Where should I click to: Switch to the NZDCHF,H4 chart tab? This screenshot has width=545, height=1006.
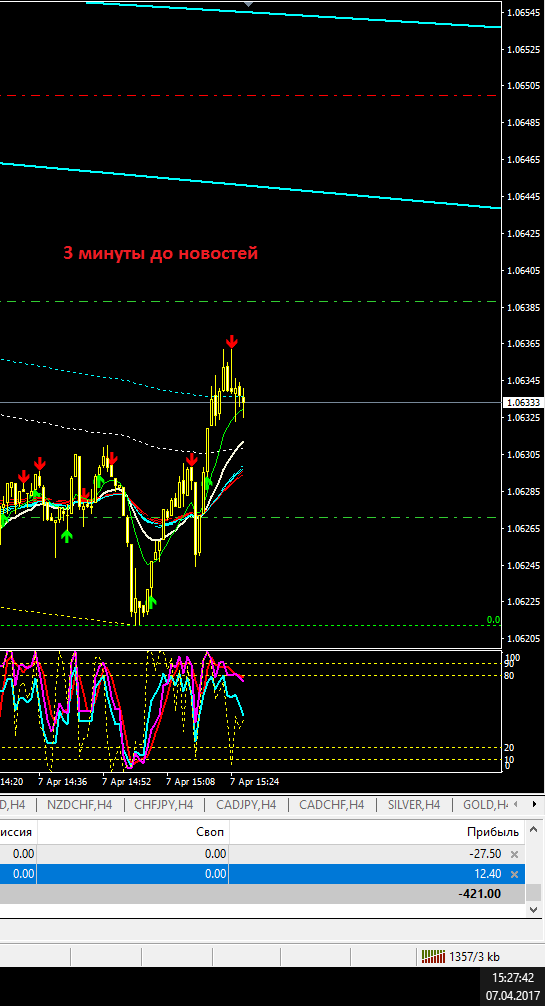[x=80, y=805]
